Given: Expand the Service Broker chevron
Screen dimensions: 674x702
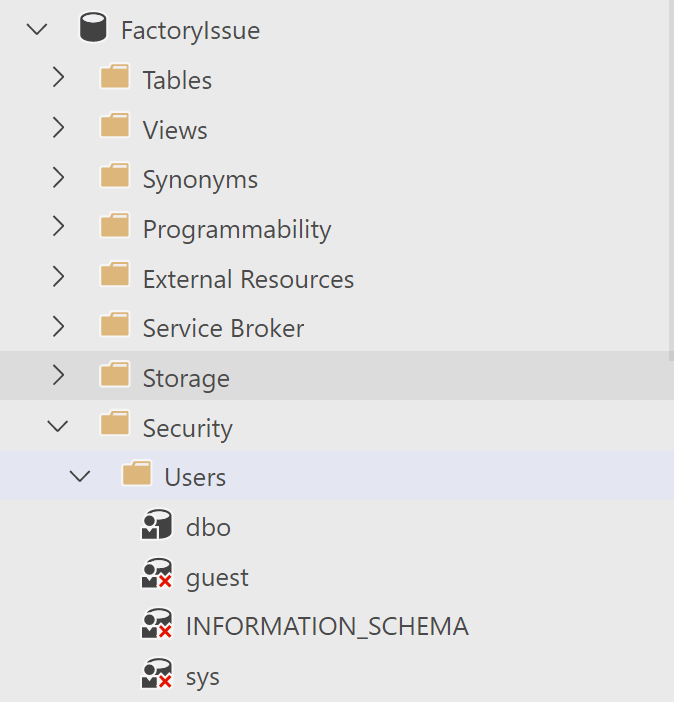Looking at the screenshot, I should tap(58, 326).
